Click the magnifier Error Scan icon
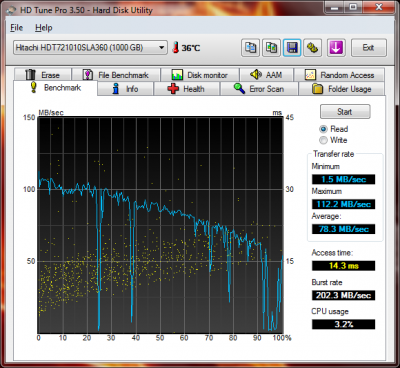 (x=239, y=89)
